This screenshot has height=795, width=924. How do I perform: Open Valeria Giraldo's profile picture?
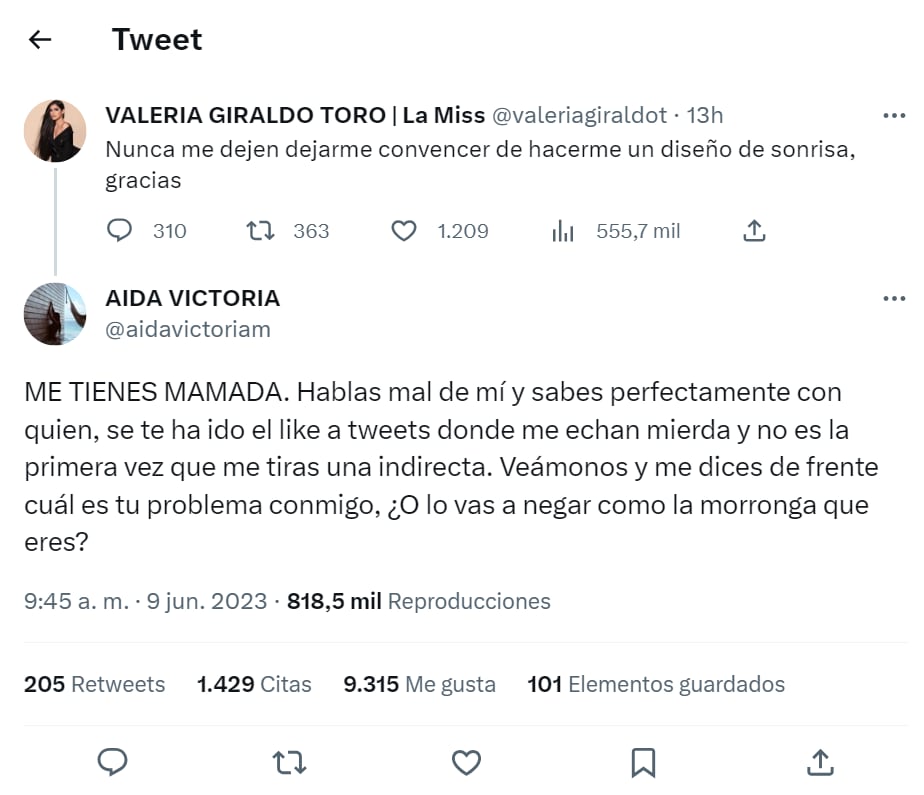[55, 130]
